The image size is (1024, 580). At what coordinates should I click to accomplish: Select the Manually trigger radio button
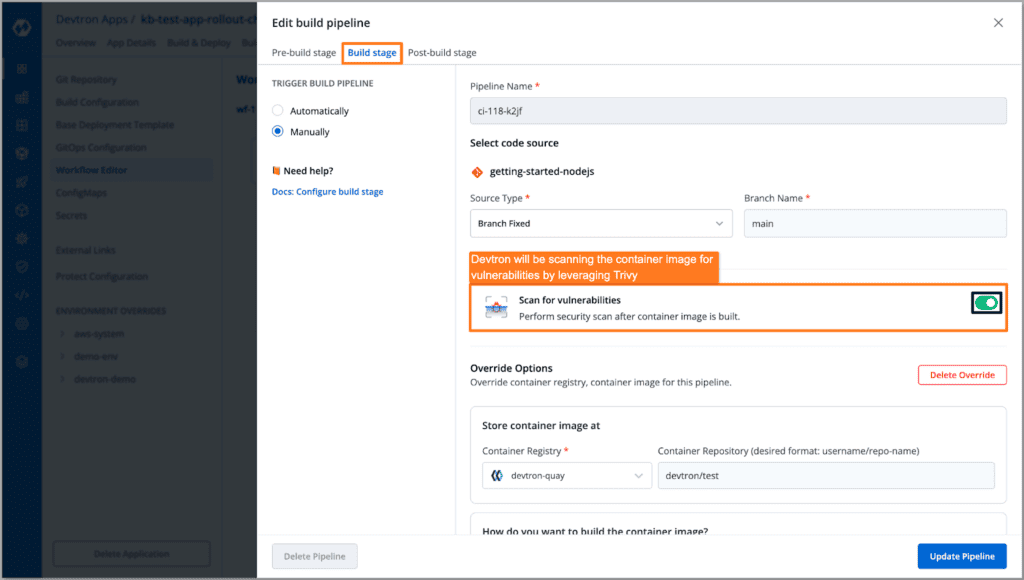tap(277, 131)
